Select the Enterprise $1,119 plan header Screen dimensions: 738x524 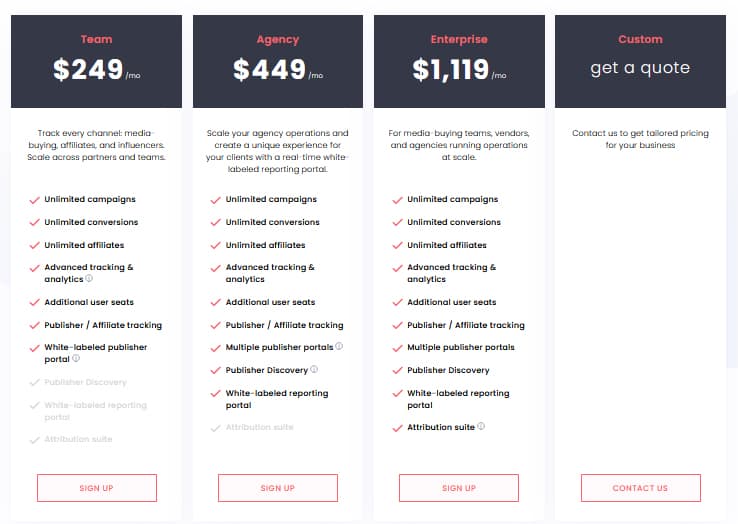click(x=459, y=61)
